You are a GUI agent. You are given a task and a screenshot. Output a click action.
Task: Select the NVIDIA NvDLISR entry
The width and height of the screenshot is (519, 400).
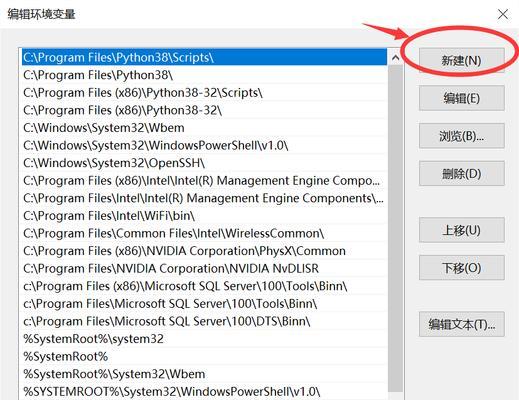(204, 269)
